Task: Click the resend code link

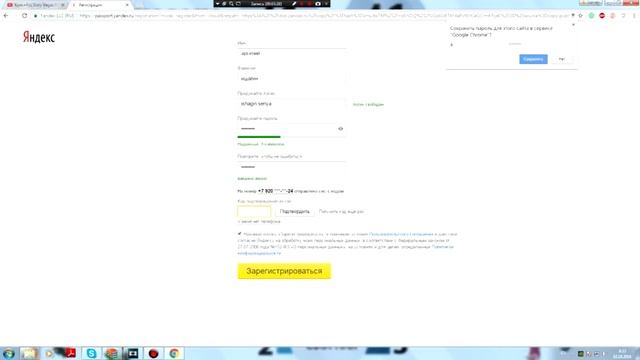Action: click(341, 211)
